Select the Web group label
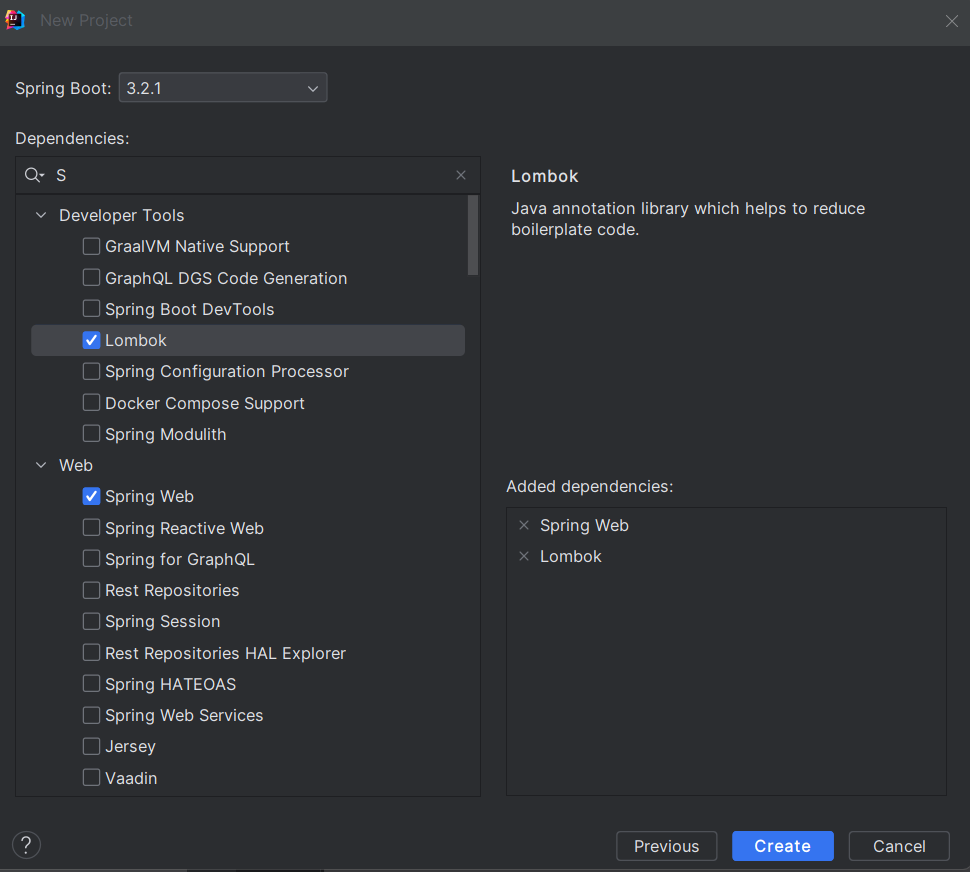 click(x=75, y=465)
